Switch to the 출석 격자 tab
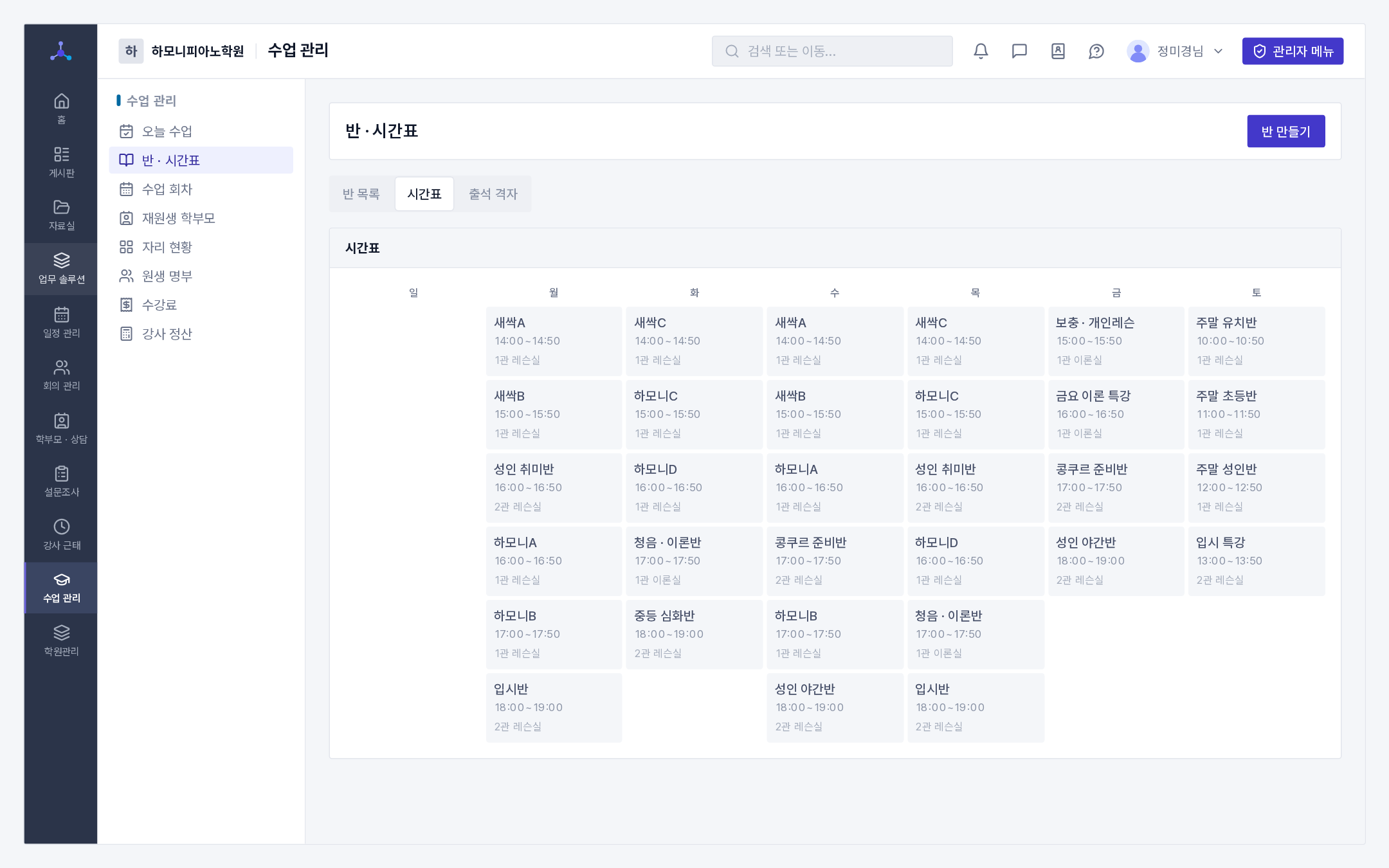Viewport: 1389px width, 868px height. pyautogui.click(x=493, y=194)
